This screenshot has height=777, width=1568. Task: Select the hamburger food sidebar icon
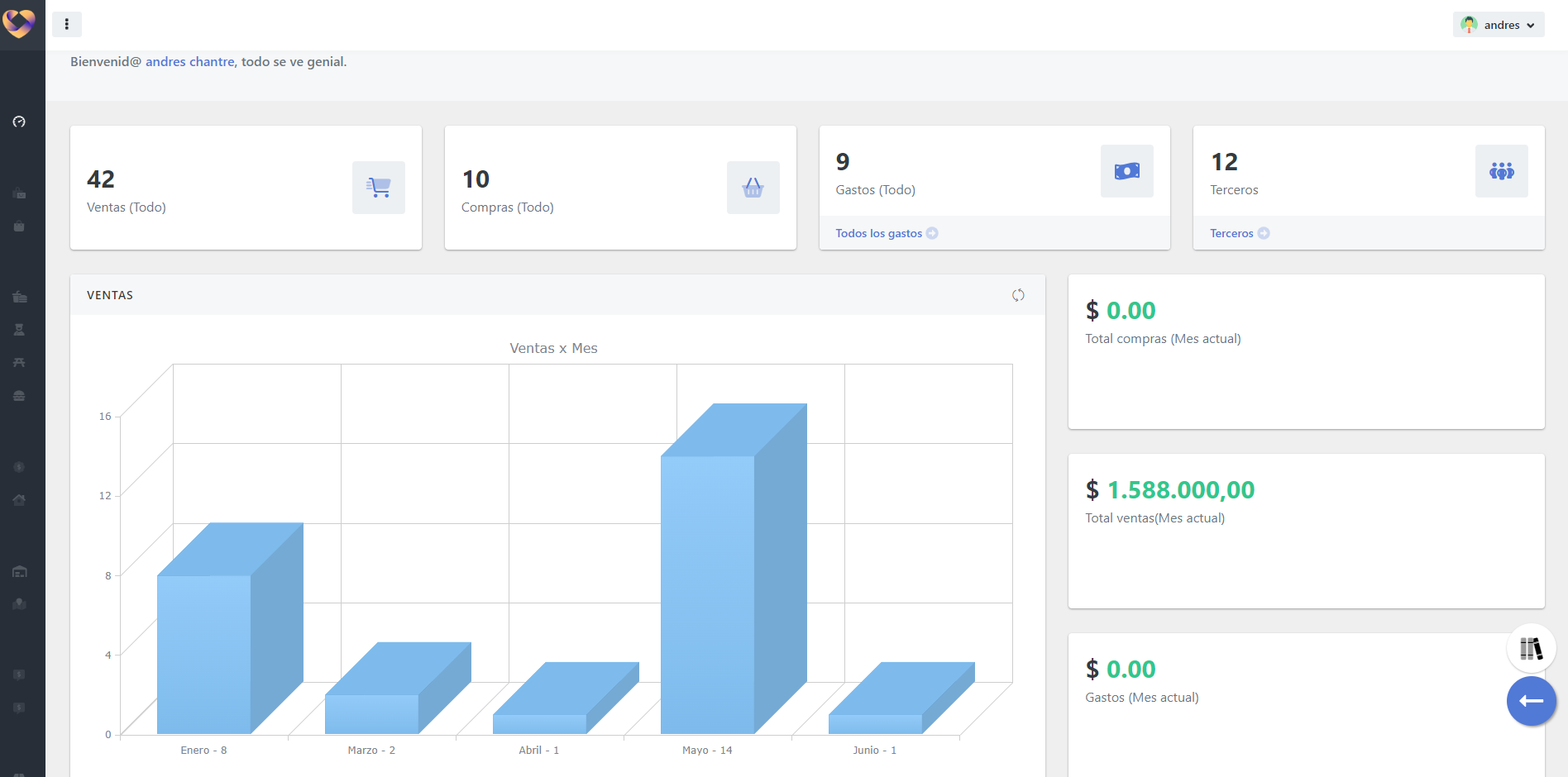tap(19, 396)
